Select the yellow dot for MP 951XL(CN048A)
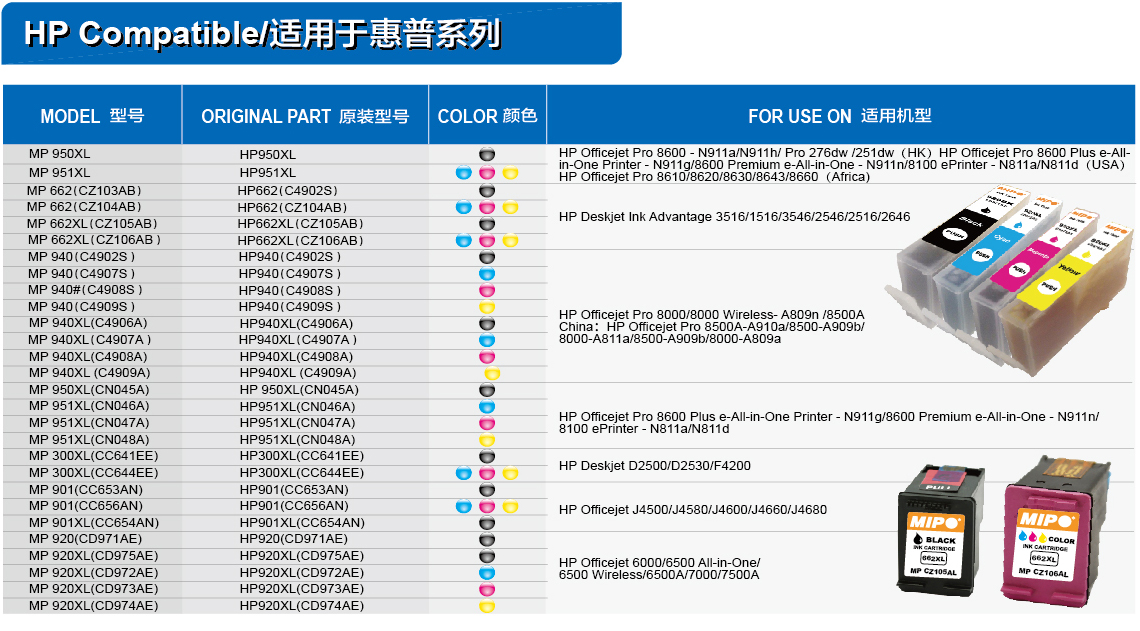1140x631 pixels. (x=487, y=440)
